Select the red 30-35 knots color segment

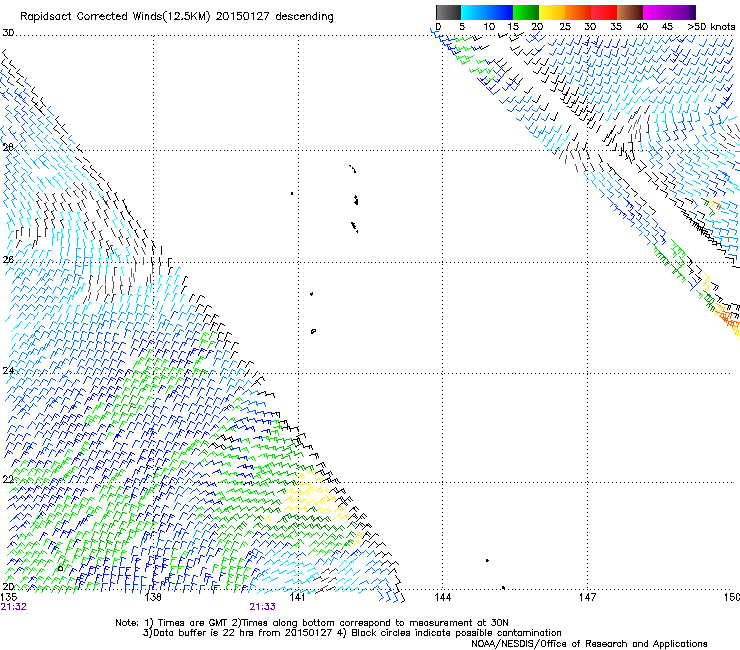(604, 12)
